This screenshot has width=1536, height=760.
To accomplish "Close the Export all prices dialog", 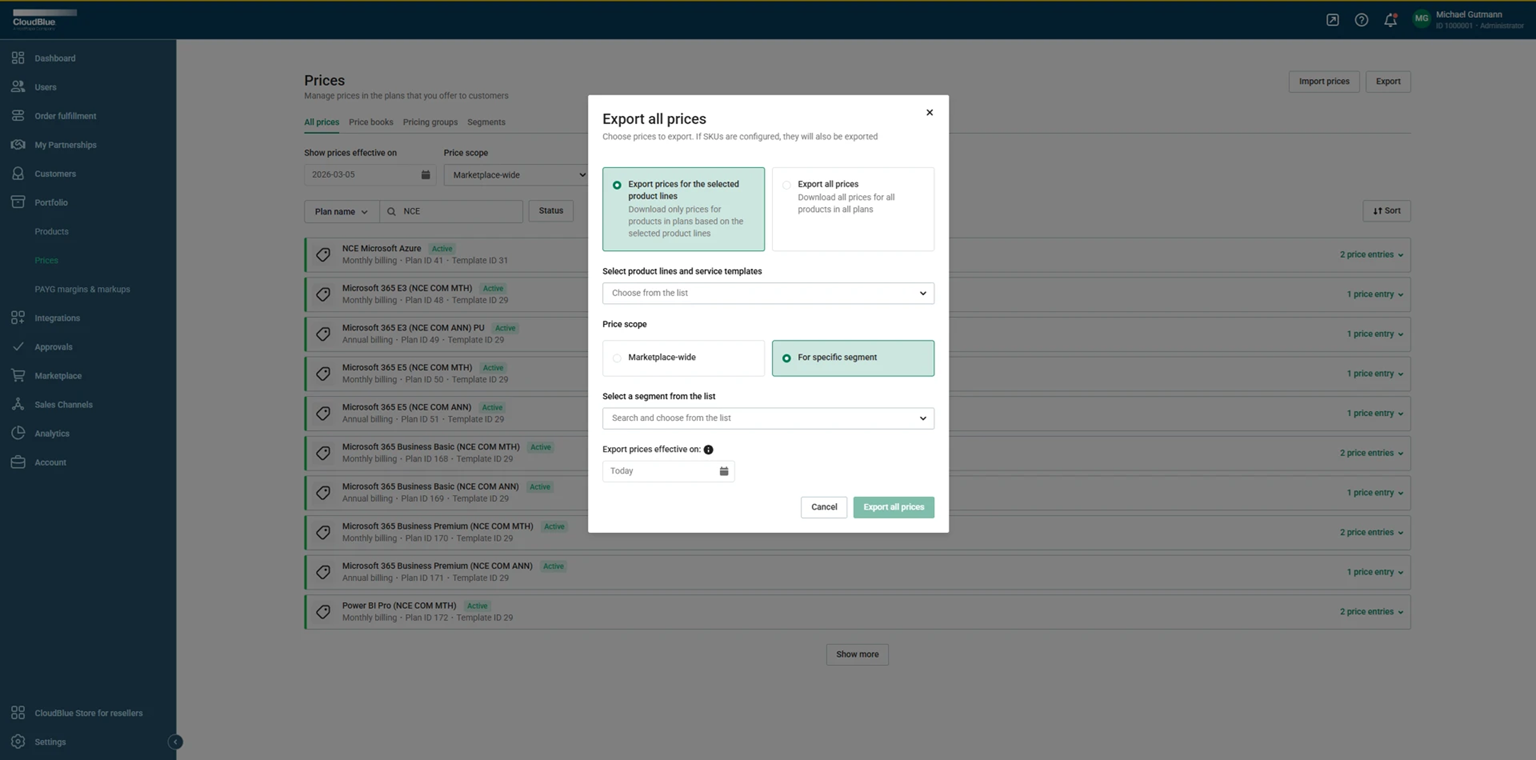I will (x=929, y=113).
